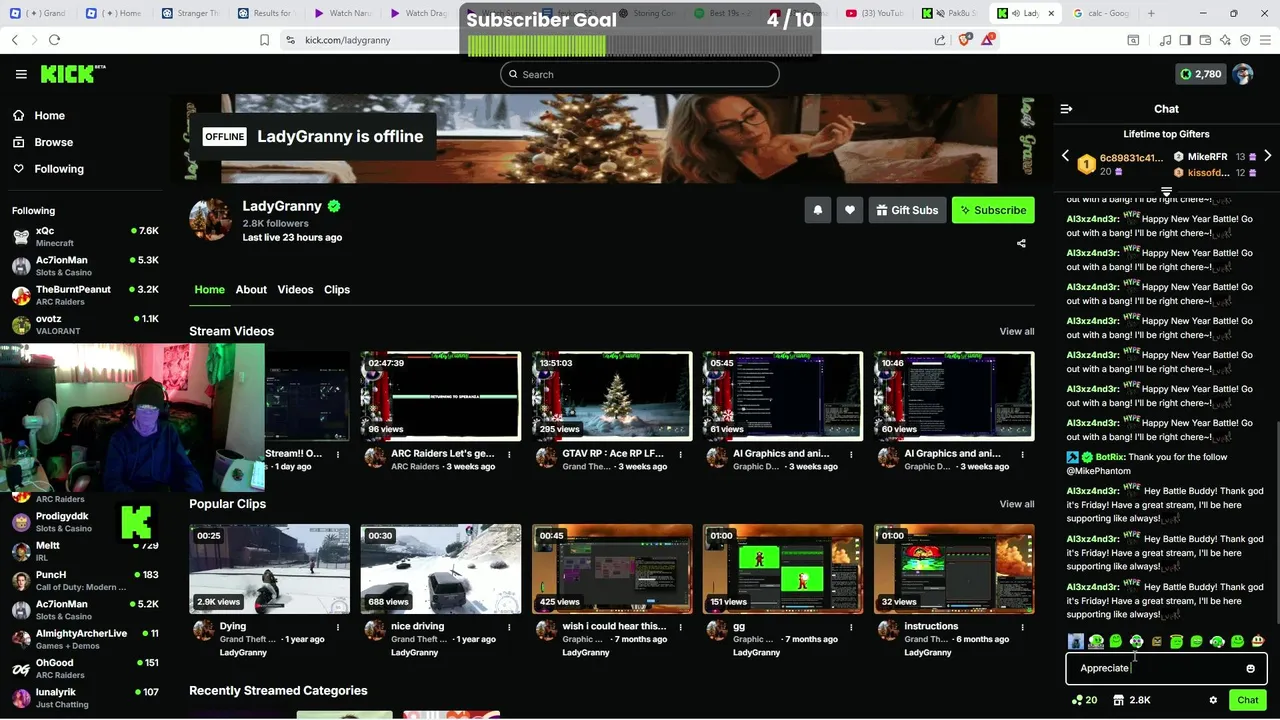Click the Kick search box
The width and height of the screenshot is (1280, 720).
click(x=639, y=74)
